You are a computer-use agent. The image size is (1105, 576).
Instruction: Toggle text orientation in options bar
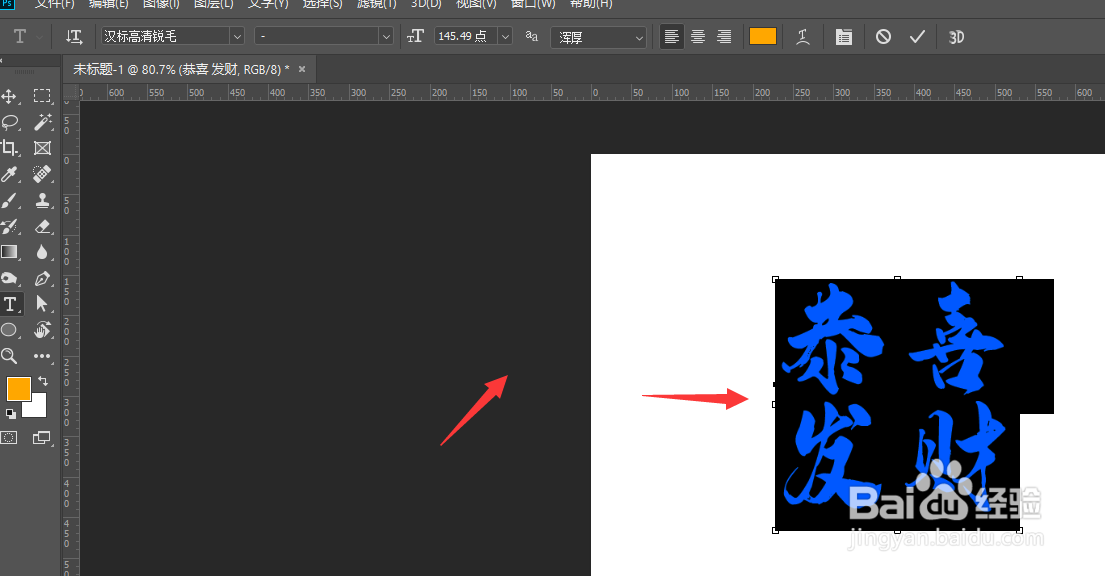[x=74, y=37]
